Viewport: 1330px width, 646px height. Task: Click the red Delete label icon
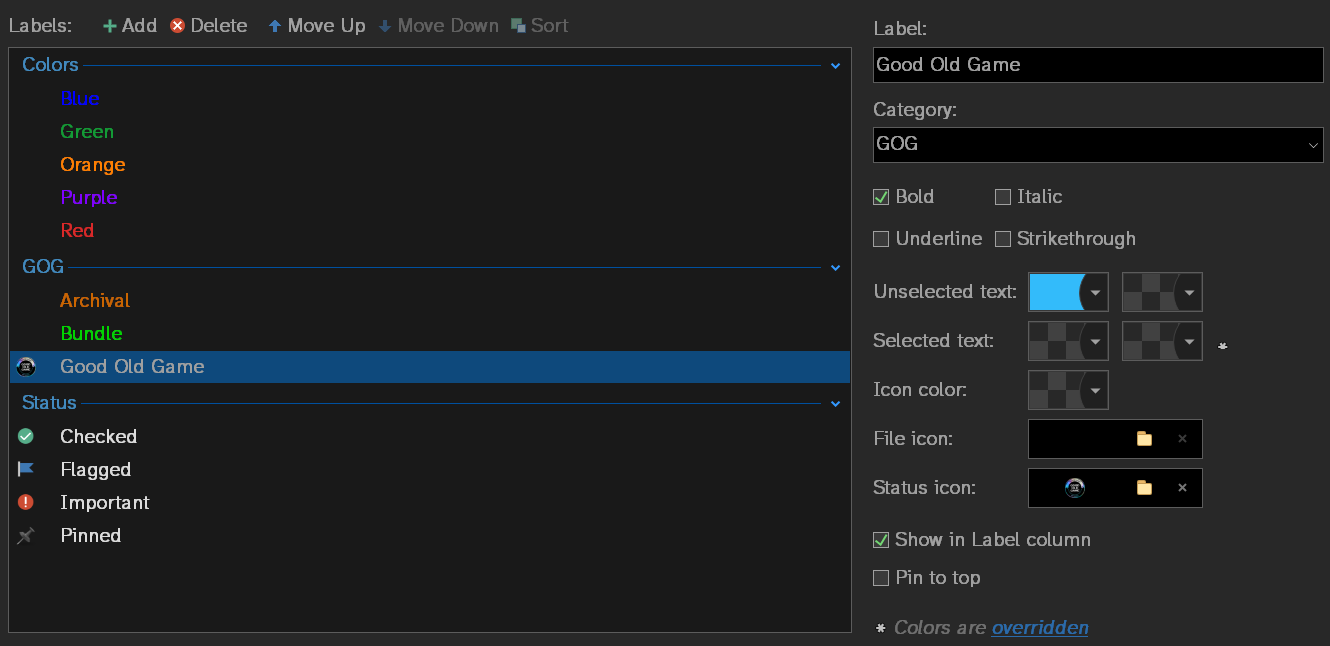[178, 26]
